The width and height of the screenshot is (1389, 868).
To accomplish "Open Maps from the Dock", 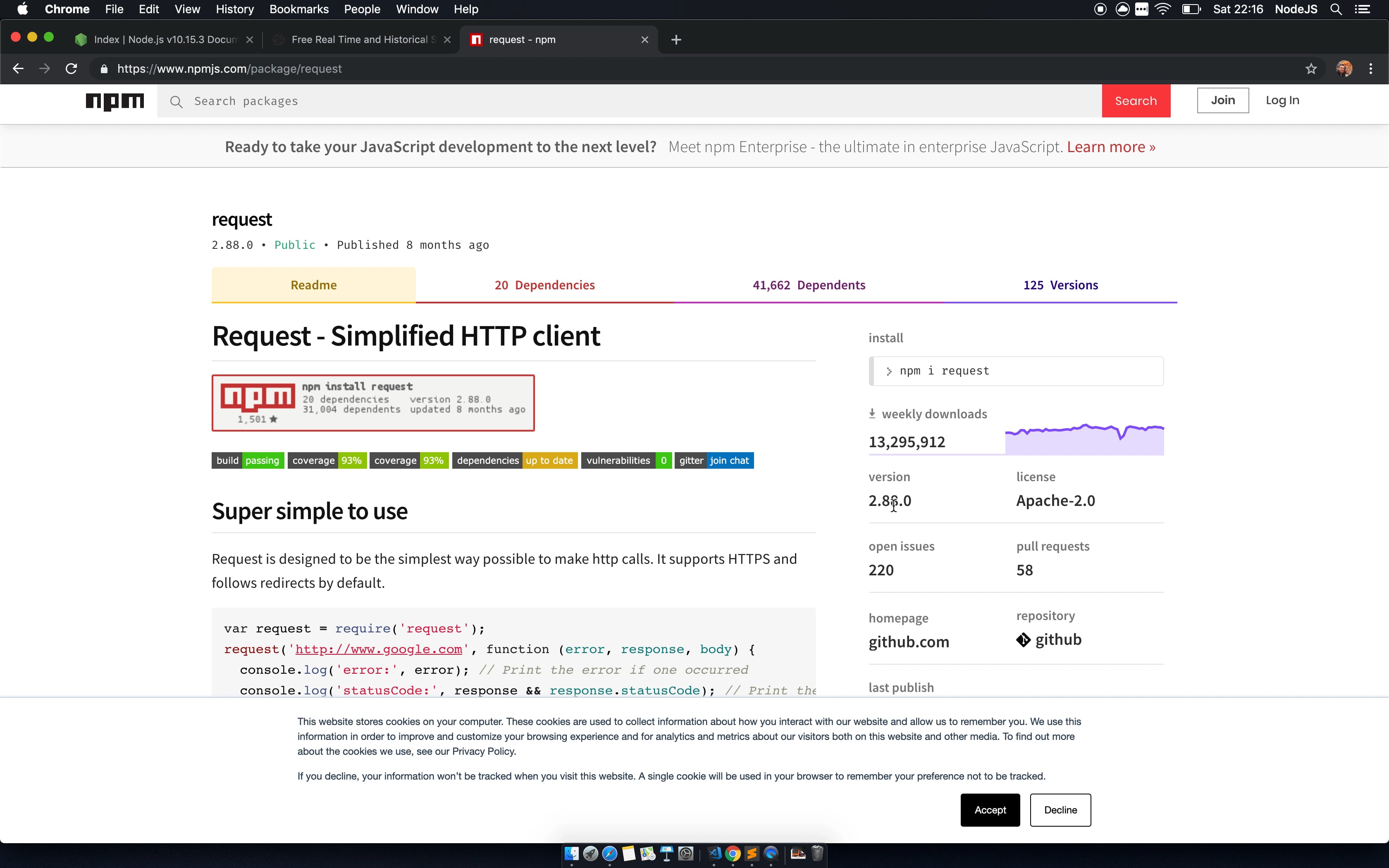I will [x=648, y=854].
